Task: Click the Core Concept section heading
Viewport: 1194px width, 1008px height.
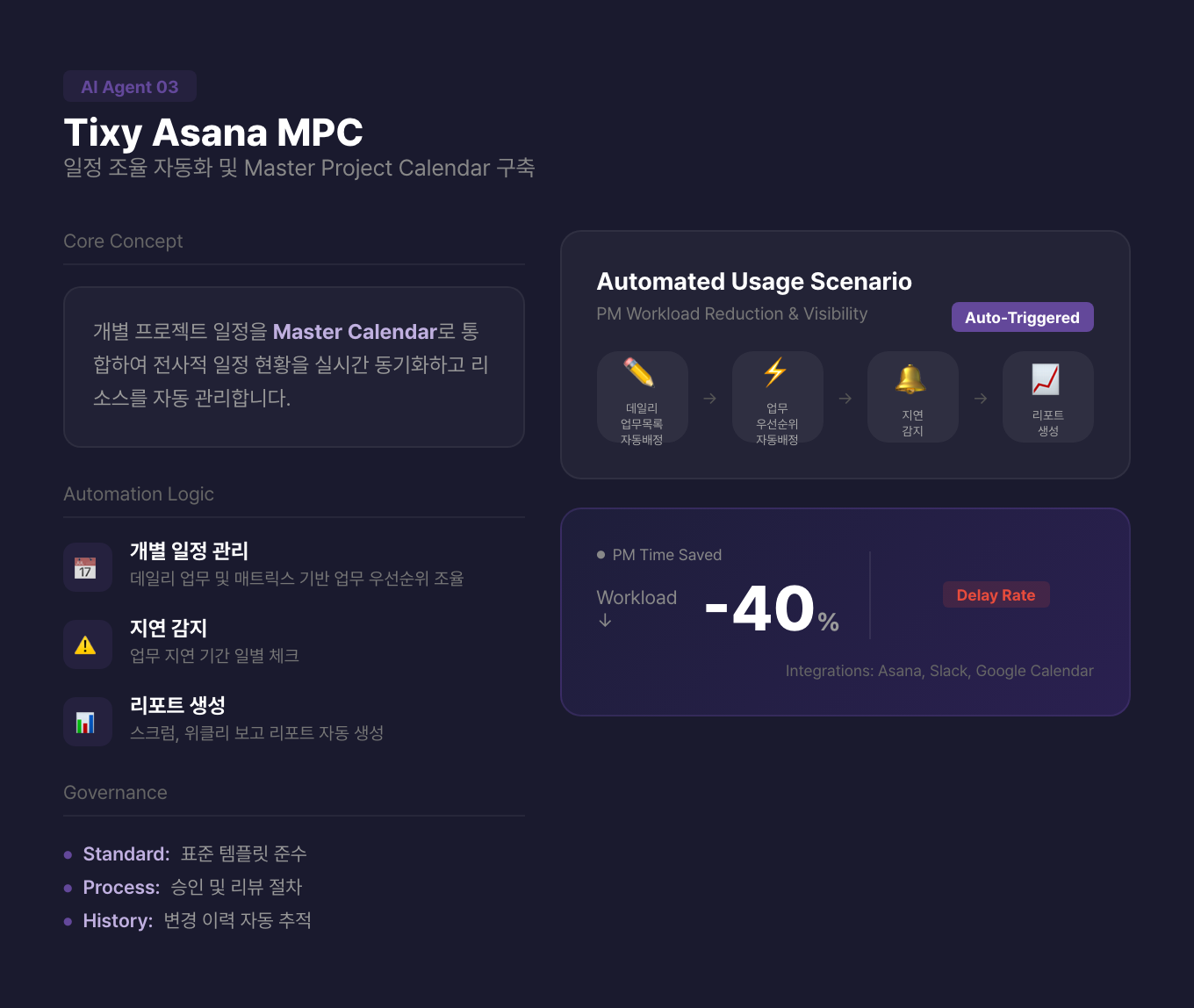Action: [x=123, y=241]
